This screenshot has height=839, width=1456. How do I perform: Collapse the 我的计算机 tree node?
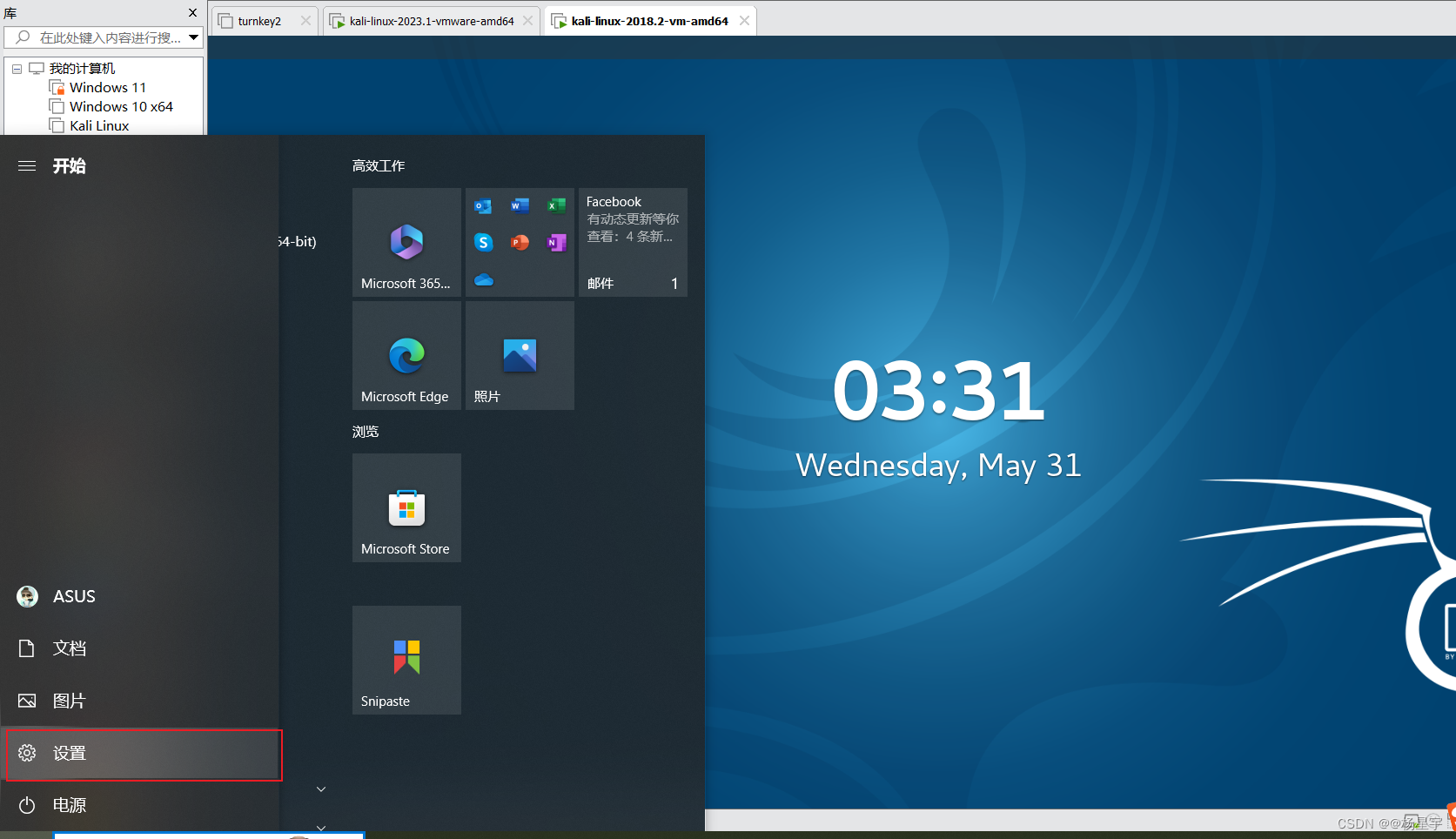(x=17, y=68)
